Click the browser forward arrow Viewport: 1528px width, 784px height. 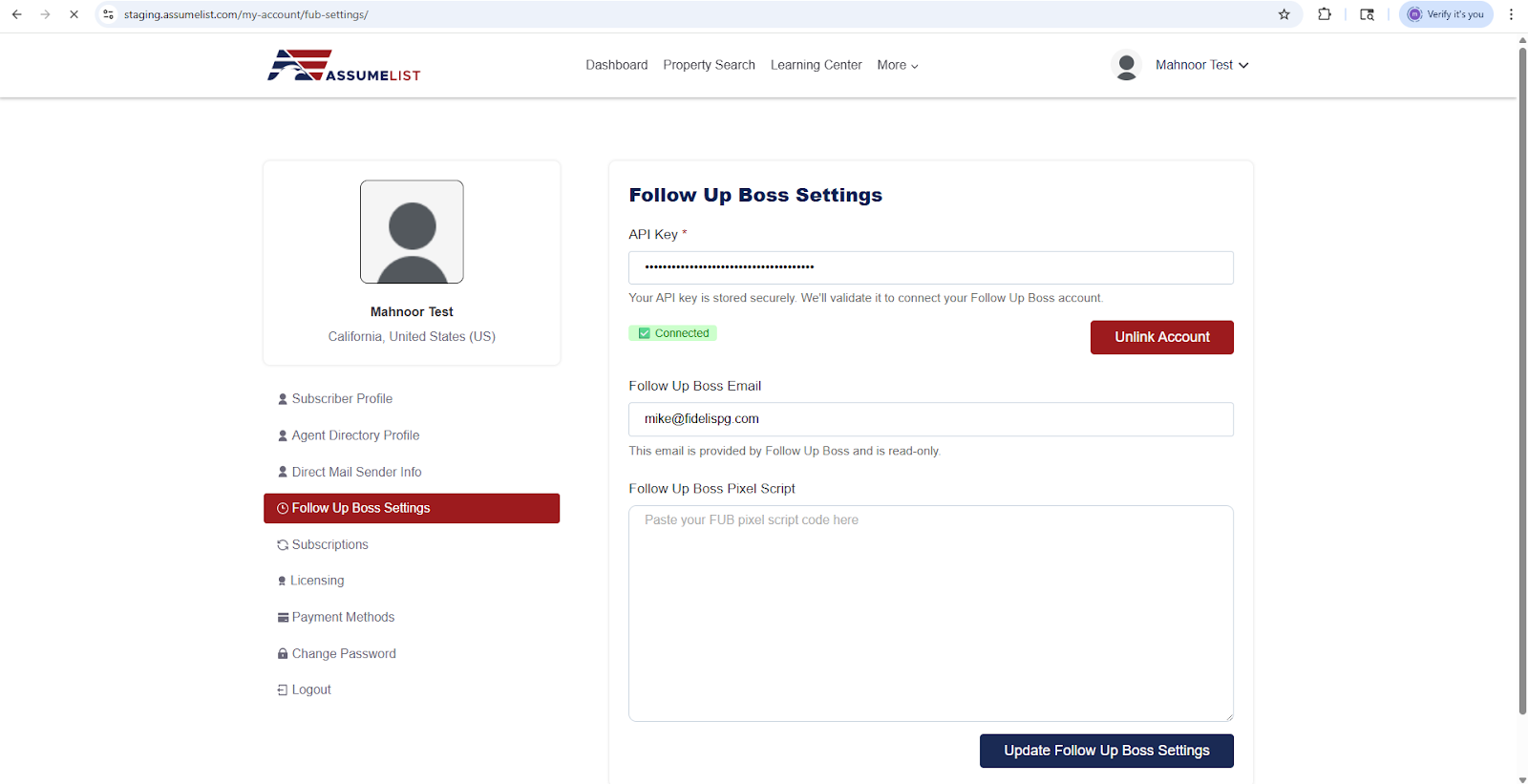(45, 14)
